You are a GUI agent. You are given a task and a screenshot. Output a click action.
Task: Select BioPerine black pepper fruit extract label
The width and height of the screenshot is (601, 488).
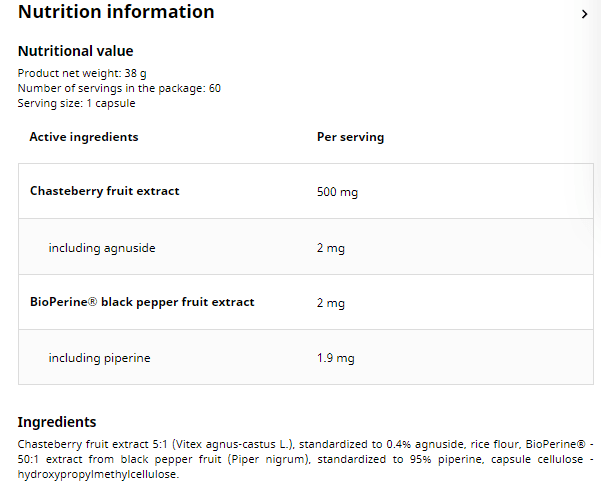coord(142,302)
